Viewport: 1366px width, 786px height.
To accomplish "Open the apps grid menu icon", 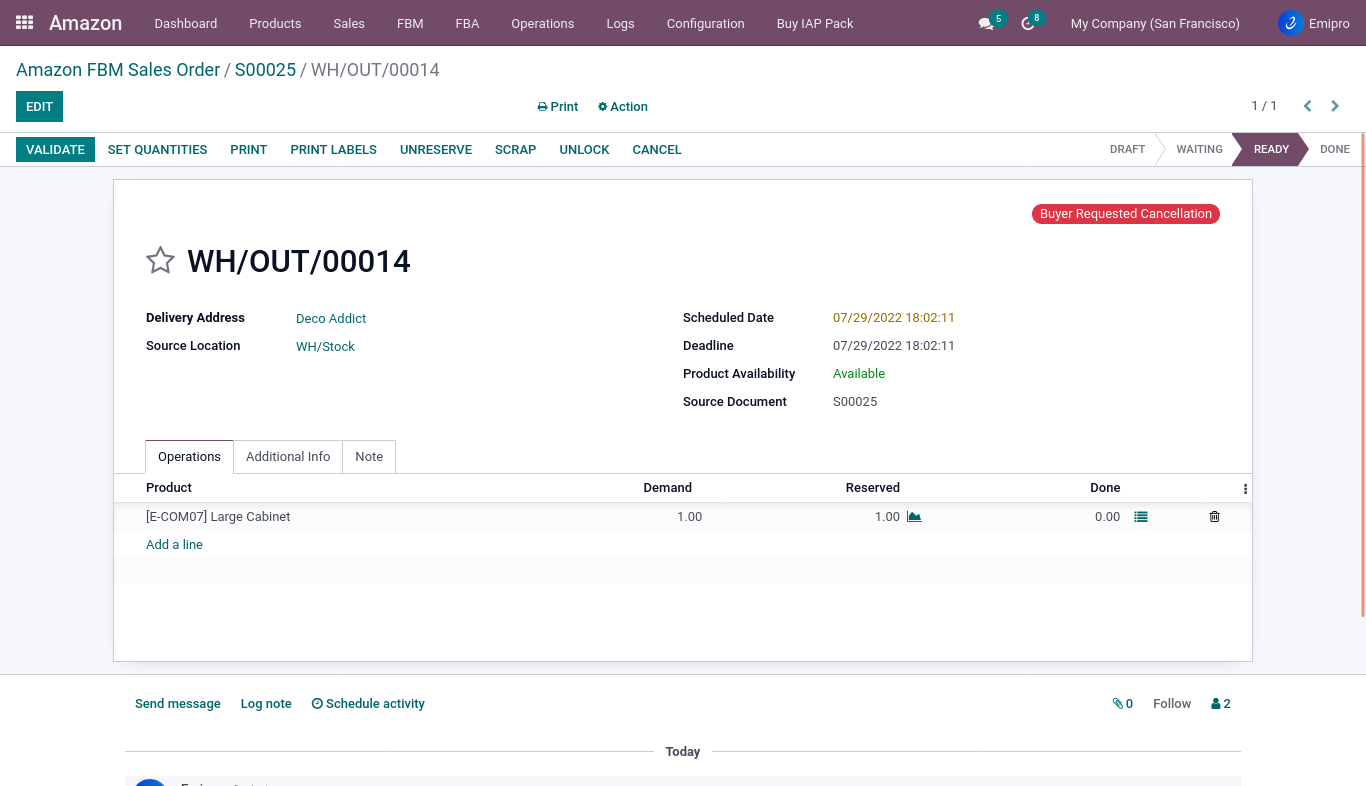I will click(25, 22).
